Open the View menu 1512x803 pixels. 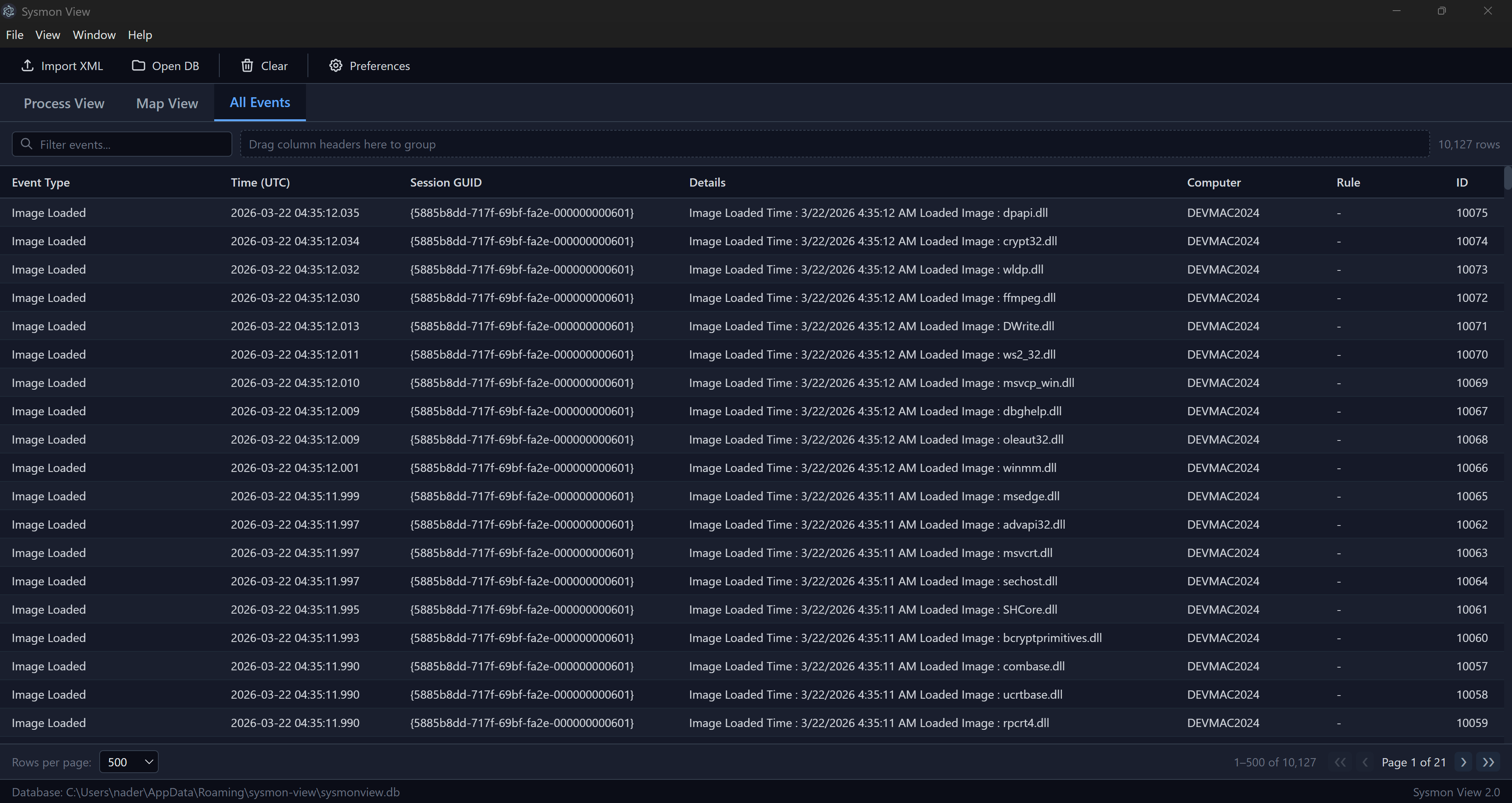tap(48, 35)
